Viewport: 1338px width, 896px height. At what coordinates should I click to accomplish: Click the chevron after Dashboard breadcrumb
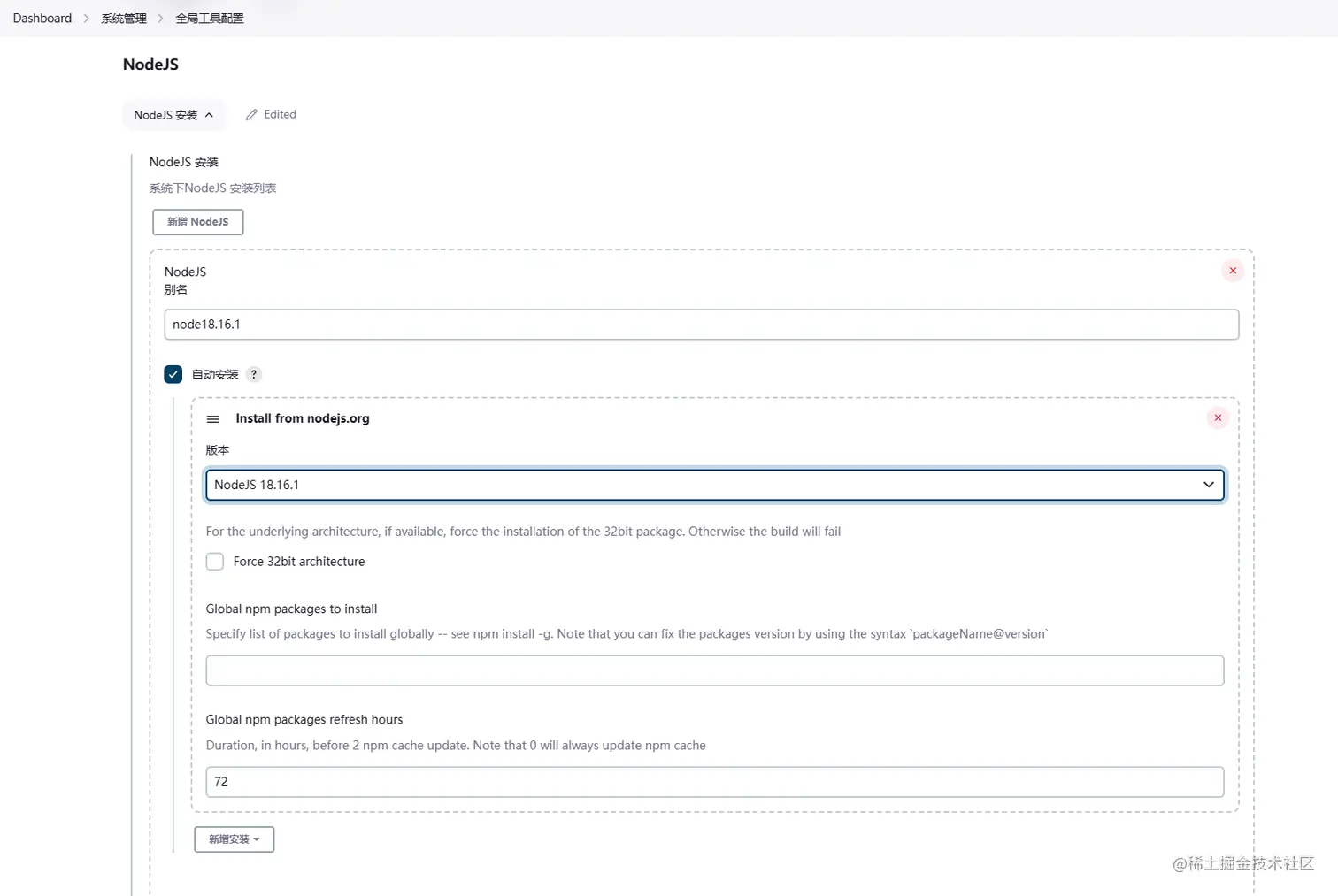[87, 19]
